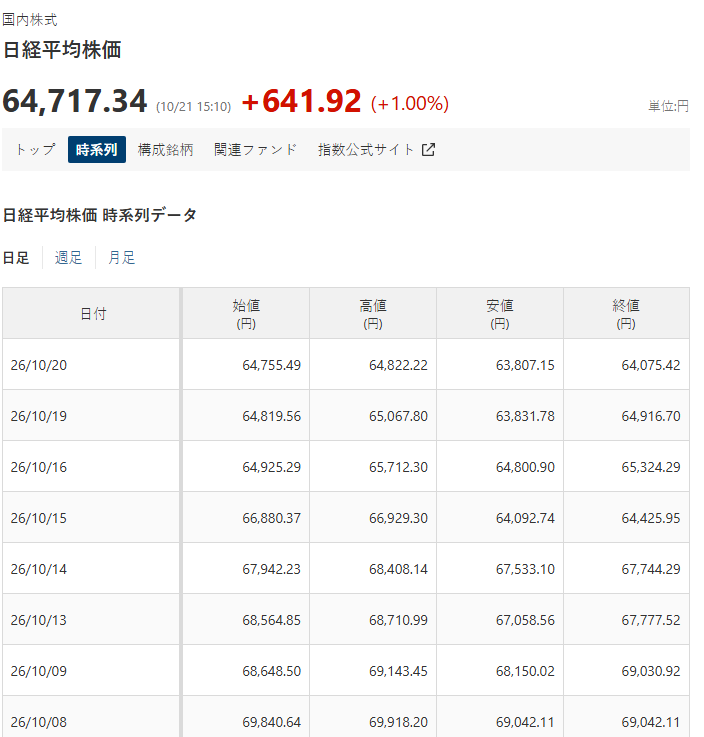704x737 pixels.
Task: Select the 日足 daily view
Action: click(16, 258)
